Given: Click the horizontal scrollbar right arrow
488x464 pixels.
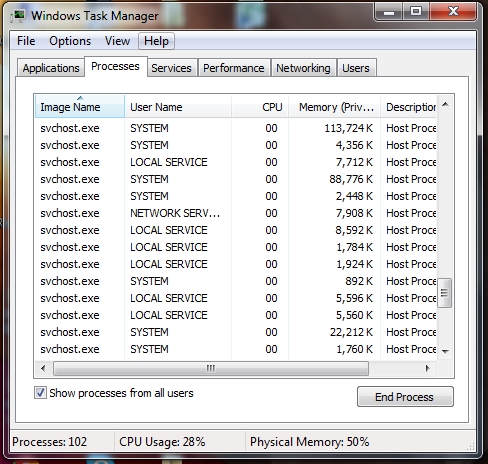Looking at the screenshot, I should (428, 368).
